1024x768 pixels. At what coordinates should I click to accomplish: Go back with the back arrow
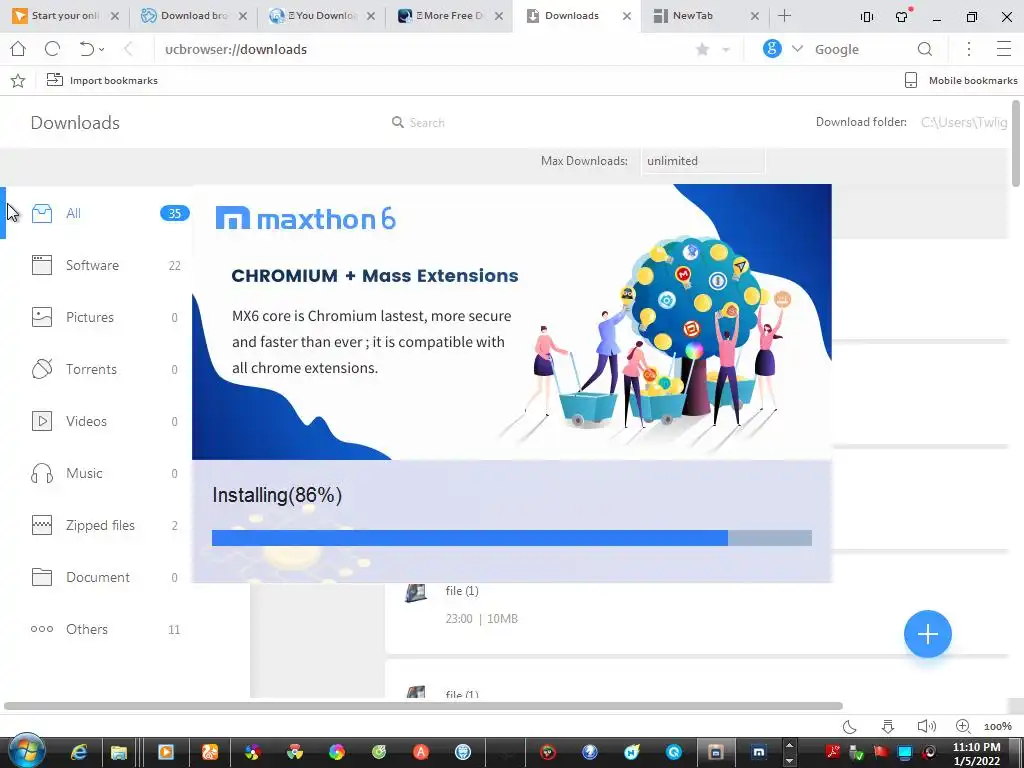(128, 49)
